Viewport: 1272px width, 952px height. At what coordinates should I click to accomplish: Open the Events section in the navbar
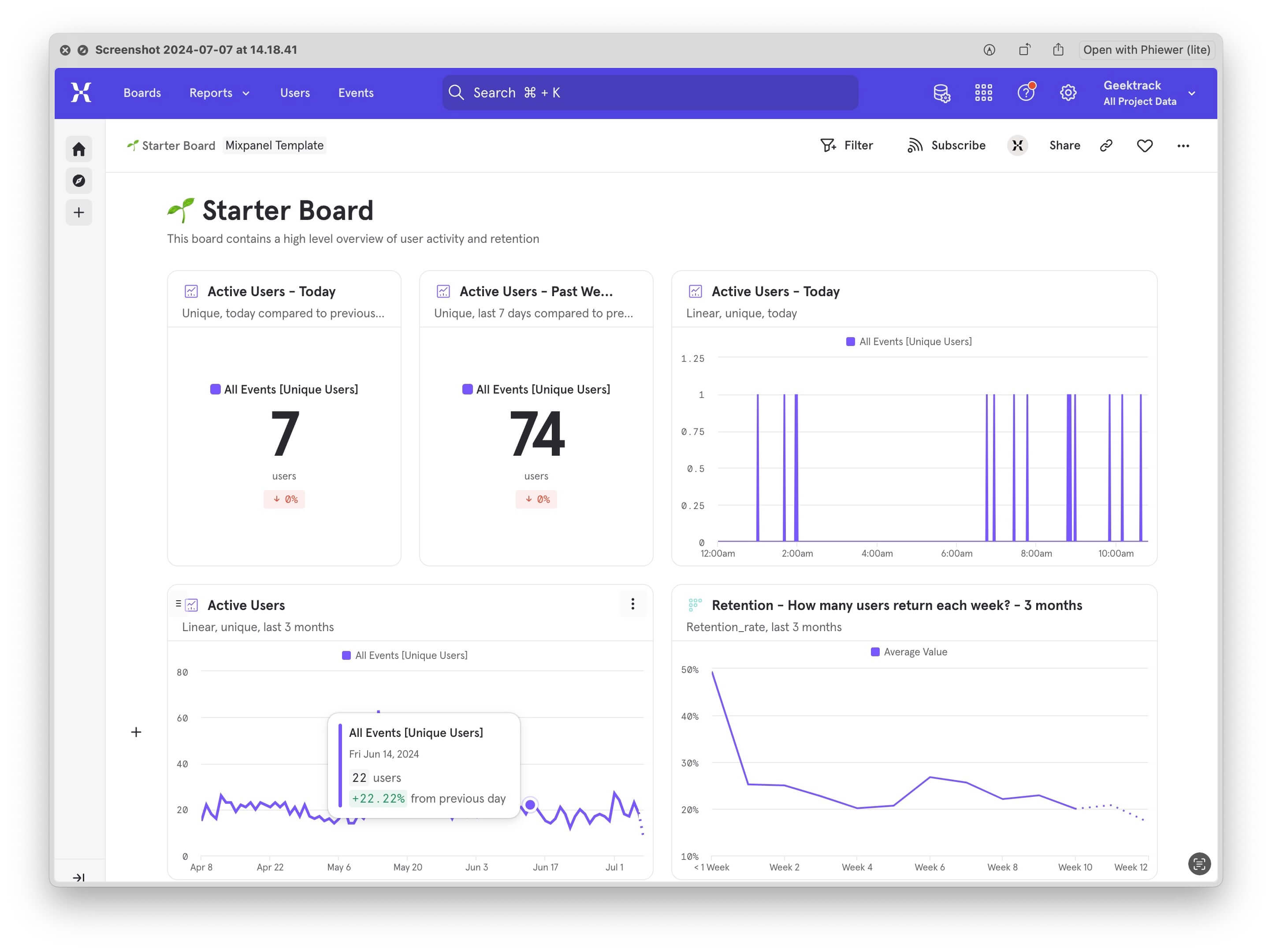point(355,93)
